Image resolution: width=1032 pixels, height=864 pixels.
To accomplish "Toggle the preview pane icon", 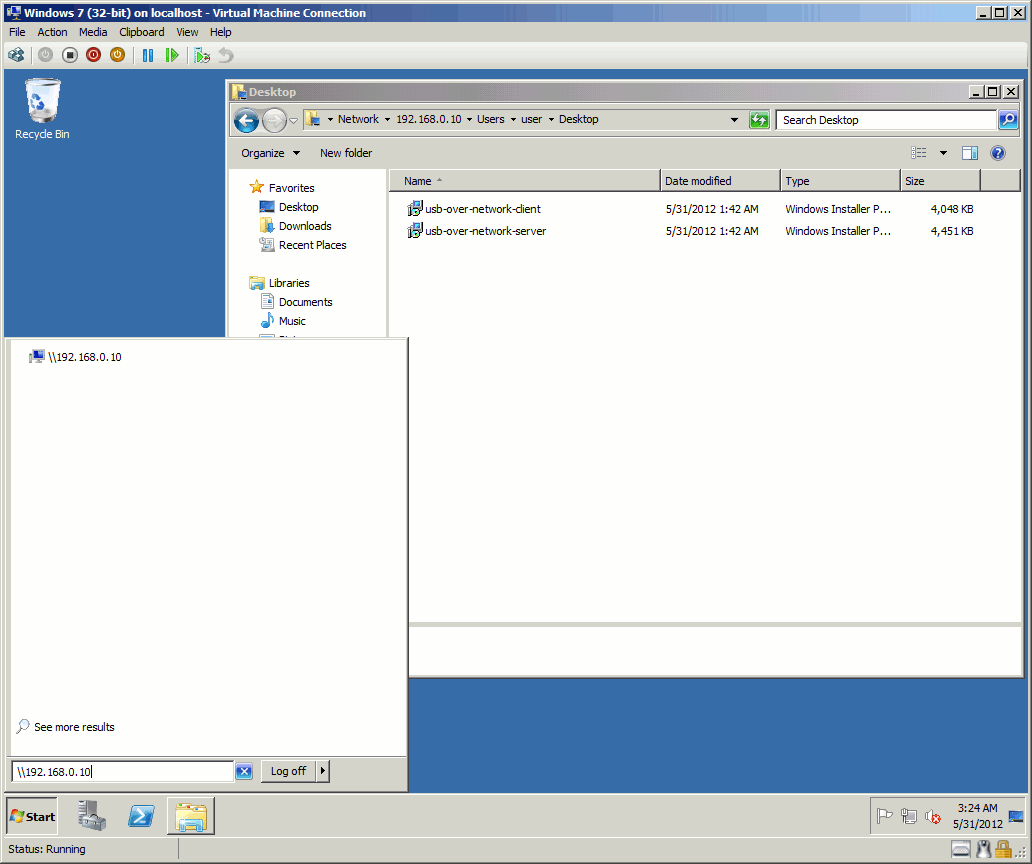I will 969,153.
